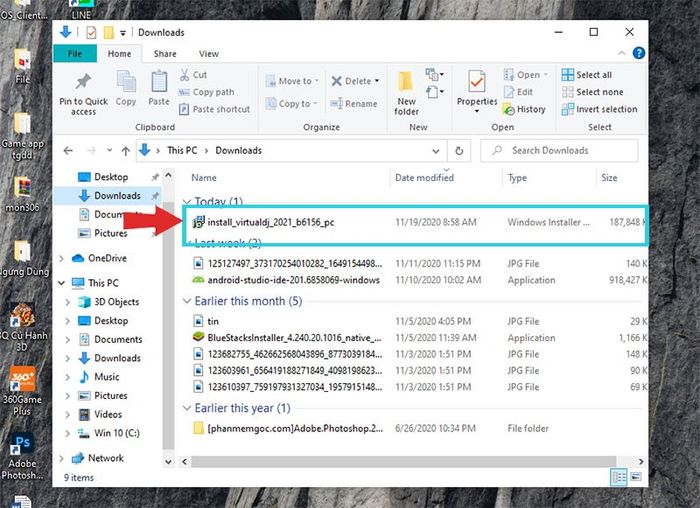The height and width of the screenshot is (508, 700).
Task: Switch to the Share tab
Action: [165, 54]
